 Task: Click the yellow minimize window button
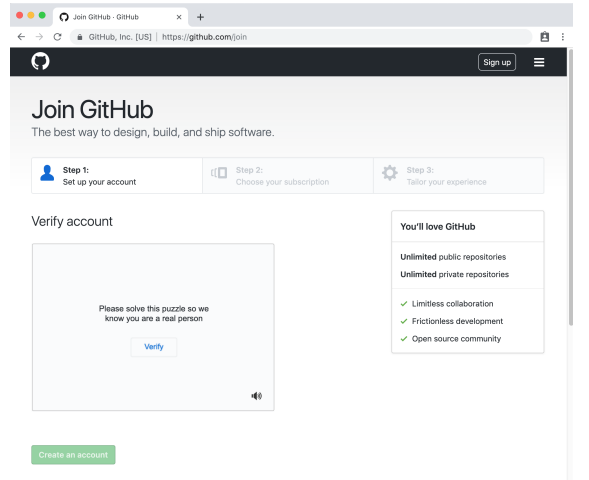(x=31, y=15)
